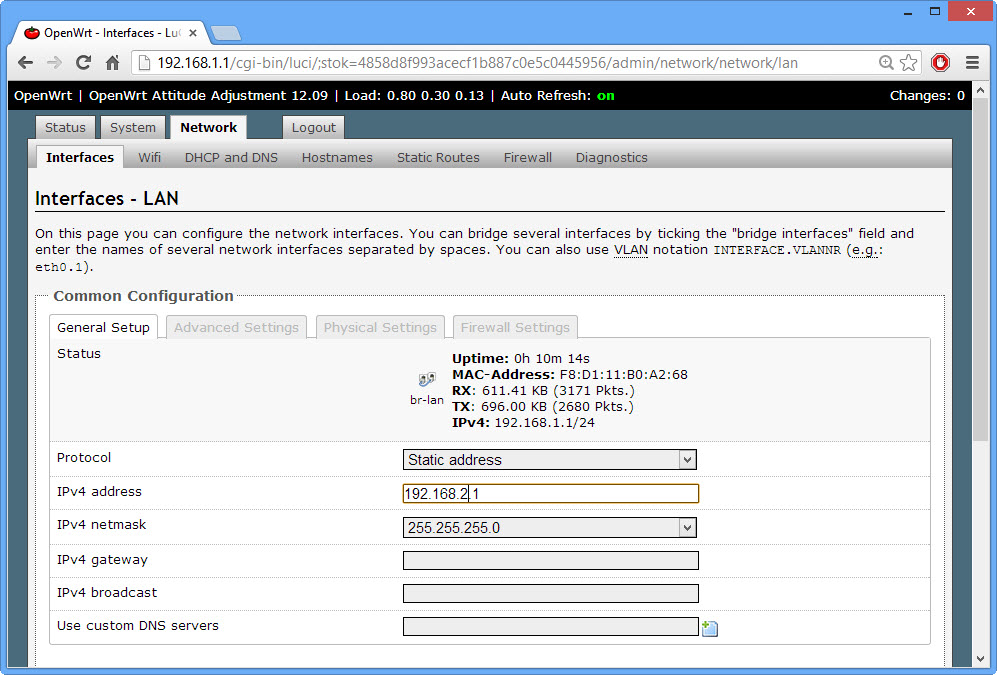The width and height of the screenshot is (997, 675).
Task: Click the browser forward arrow
Action: 55,63
